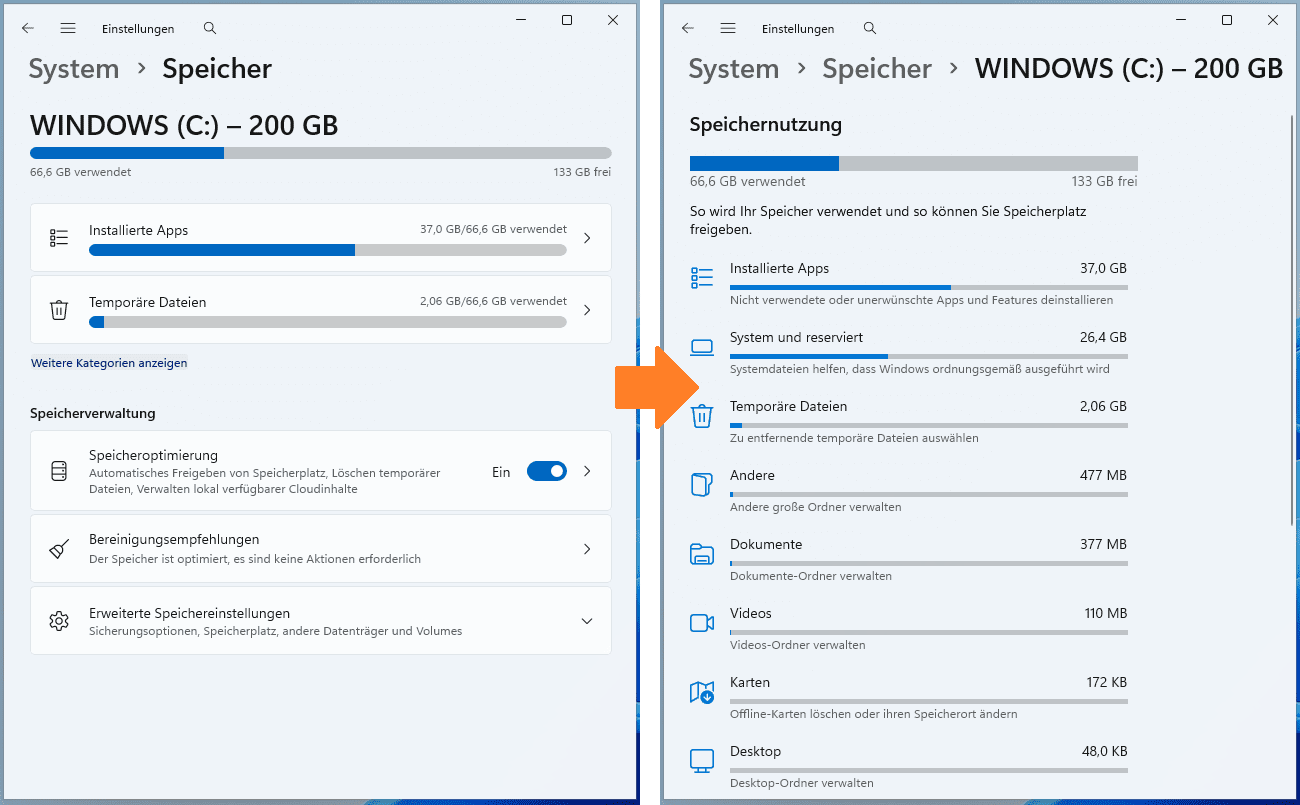The height and width of the screenshot is (805, 1300).
Task: Open Dokumente 377 MB entry
Action: coord(909,560)
